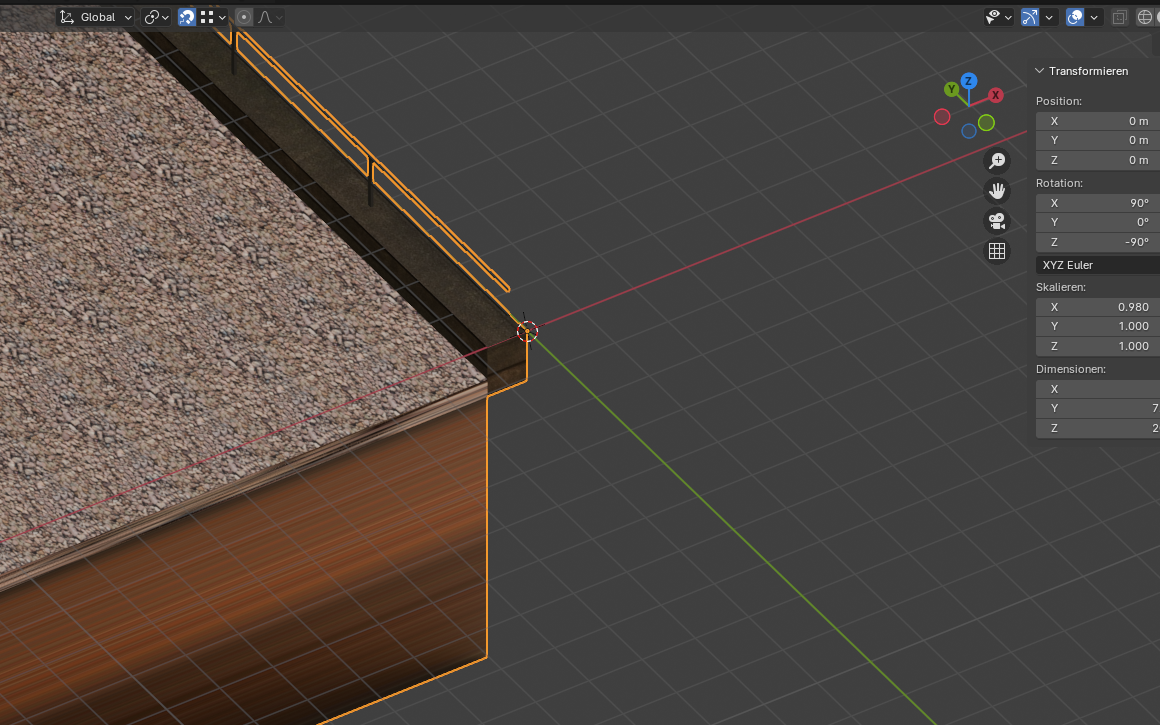The height and width of the screenshot is (725, 1160).
Task: Click the Skalieren X value field
Action: (1097, 307)
